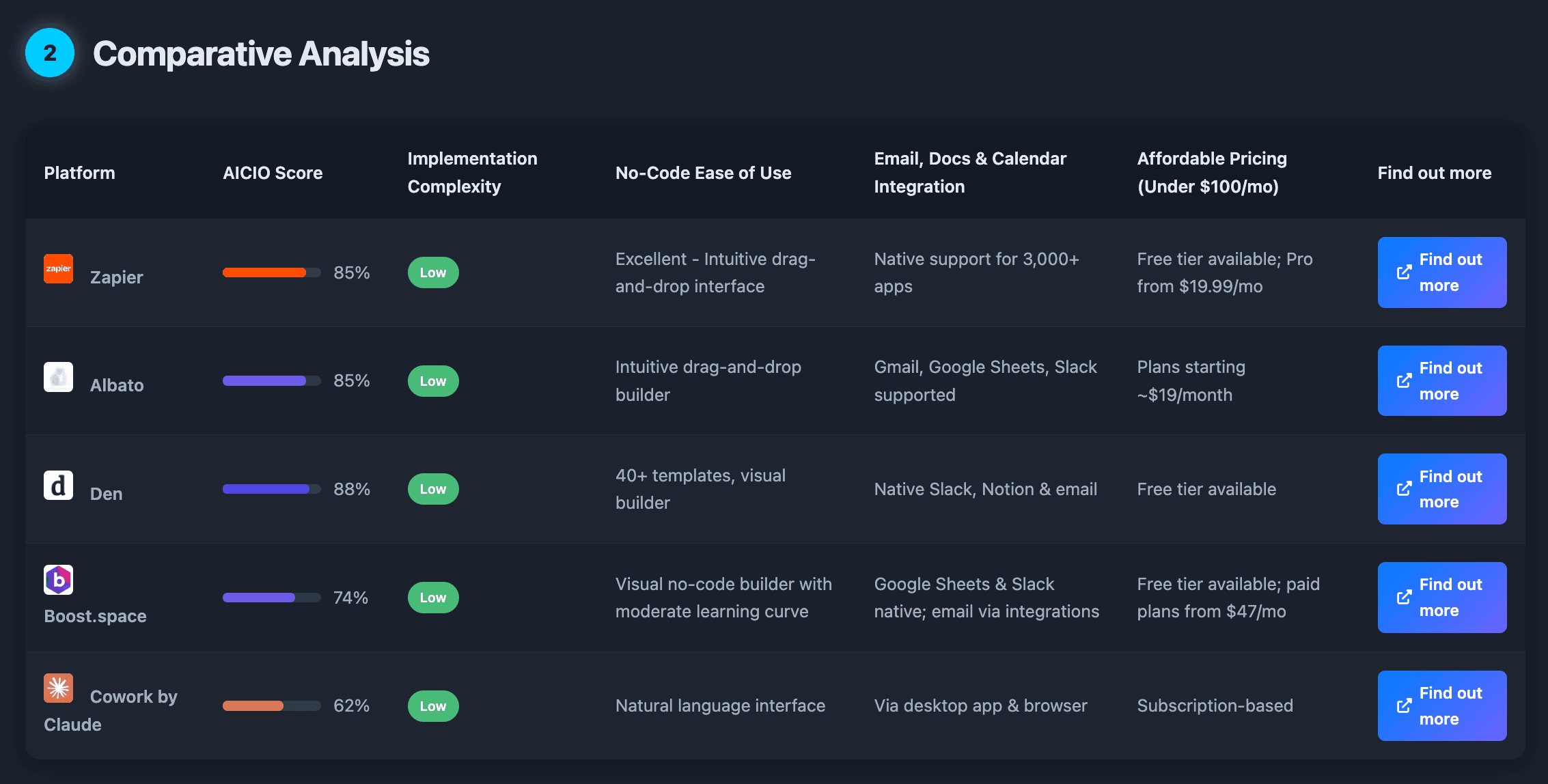This screenshot has width=1548, height=784.
Task: Click the Zapier platform logo
Action: click(x=59, y=269)
